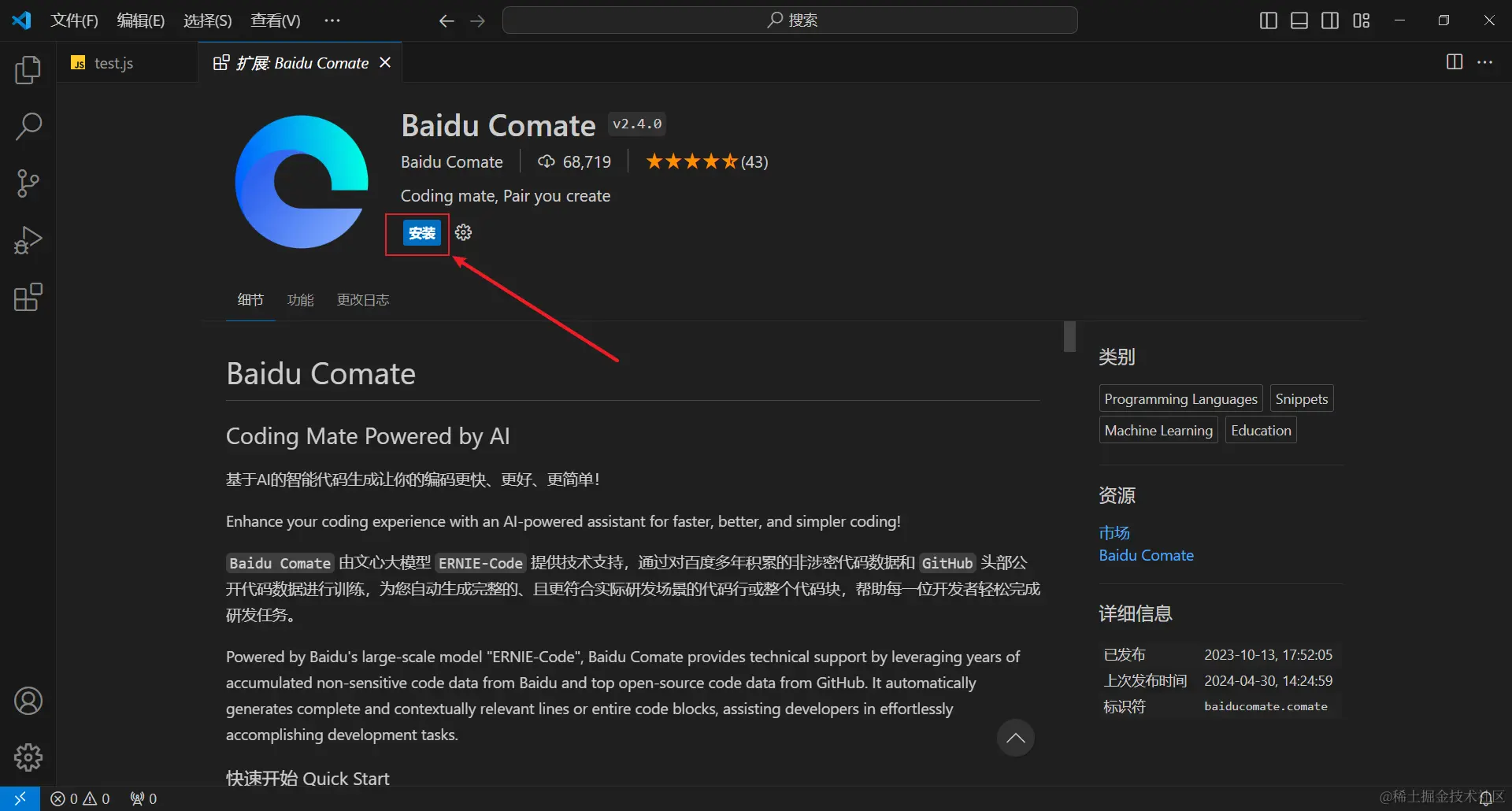The image size is (1512, 811).
Task: Go forward with the right arrow
Action: pos(477,20)
